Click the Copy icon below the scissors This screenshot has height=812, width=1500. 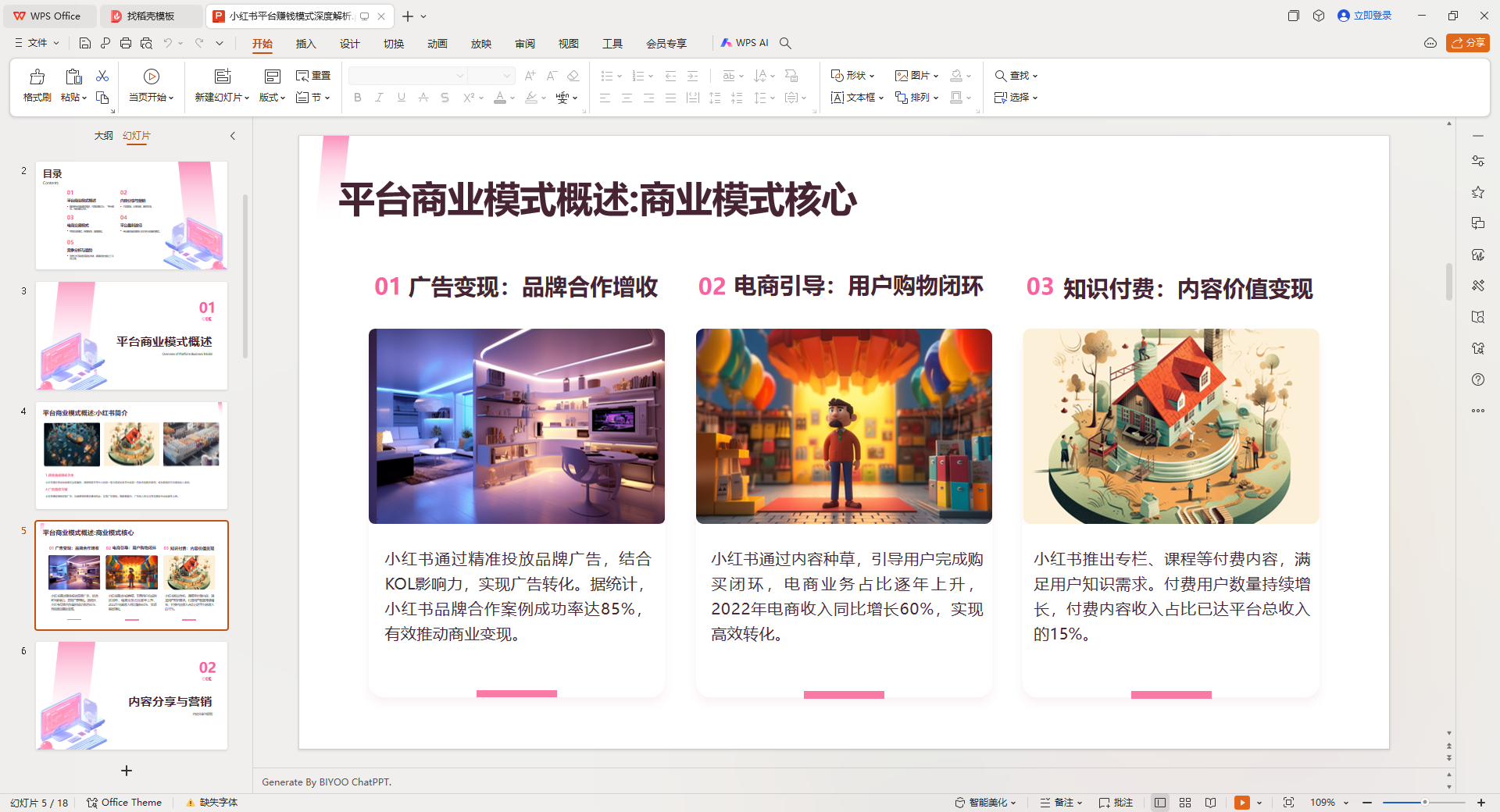(102, 98)
